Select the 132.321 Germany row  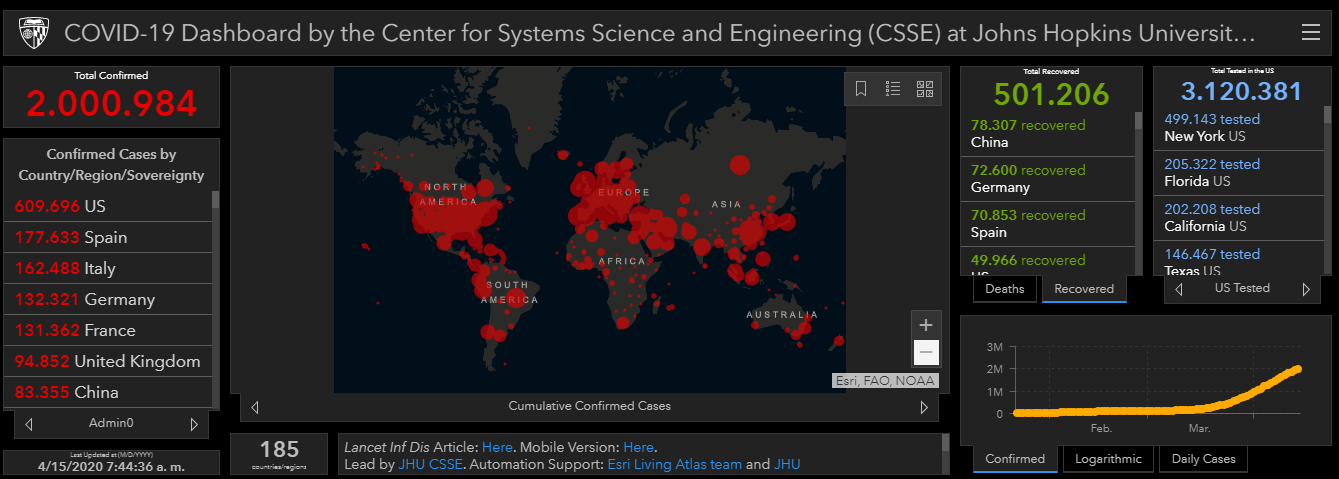coord(108,299)
